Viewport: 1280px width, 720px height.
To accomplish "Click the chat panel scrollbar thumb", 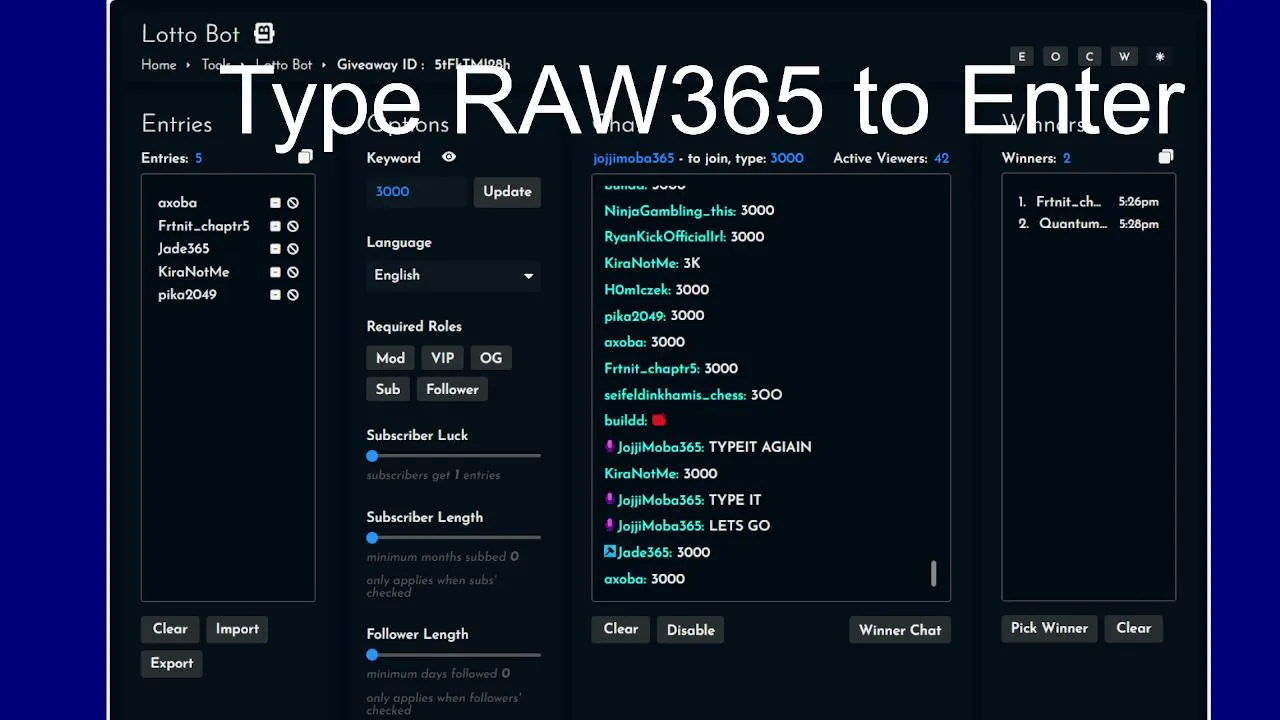I will tap(934, 573).
